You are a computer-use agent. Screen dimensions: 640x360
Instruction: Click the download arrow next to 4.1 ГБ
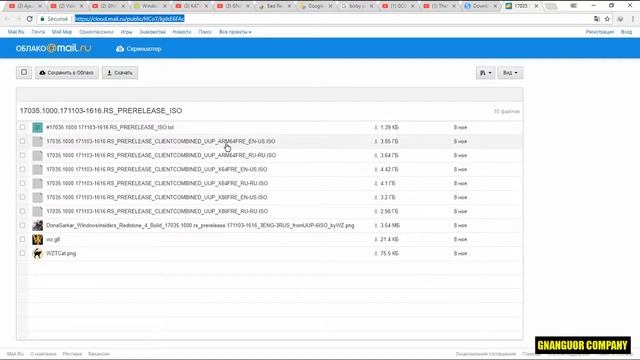click(x=376, y=183)
